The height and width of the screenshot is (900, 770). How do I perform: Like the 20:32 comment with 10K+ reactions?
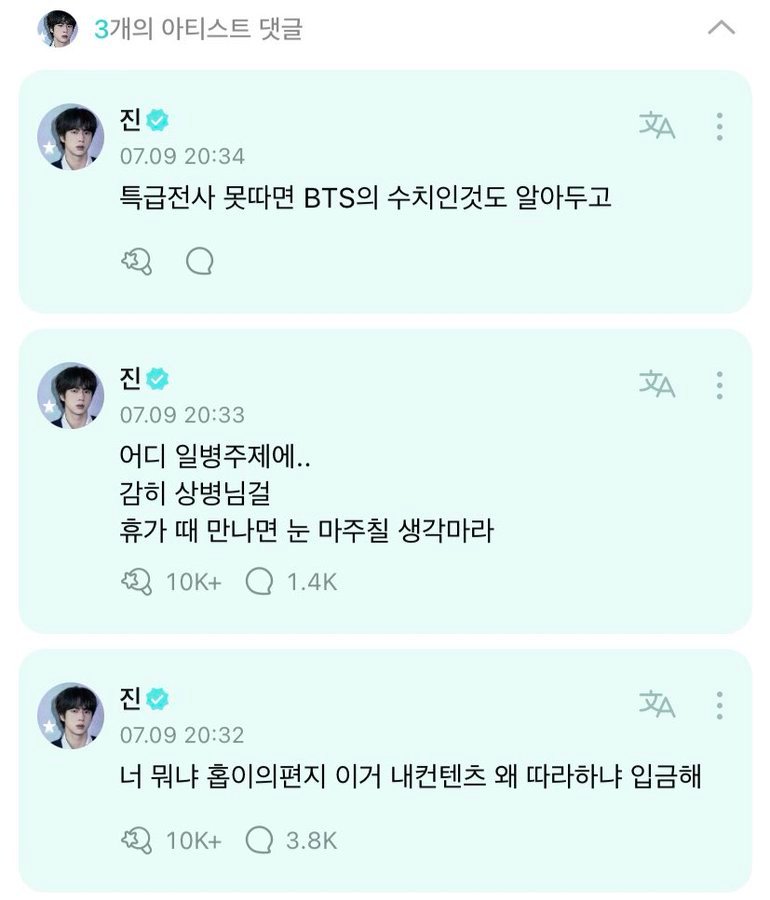(x=136, y=840)
